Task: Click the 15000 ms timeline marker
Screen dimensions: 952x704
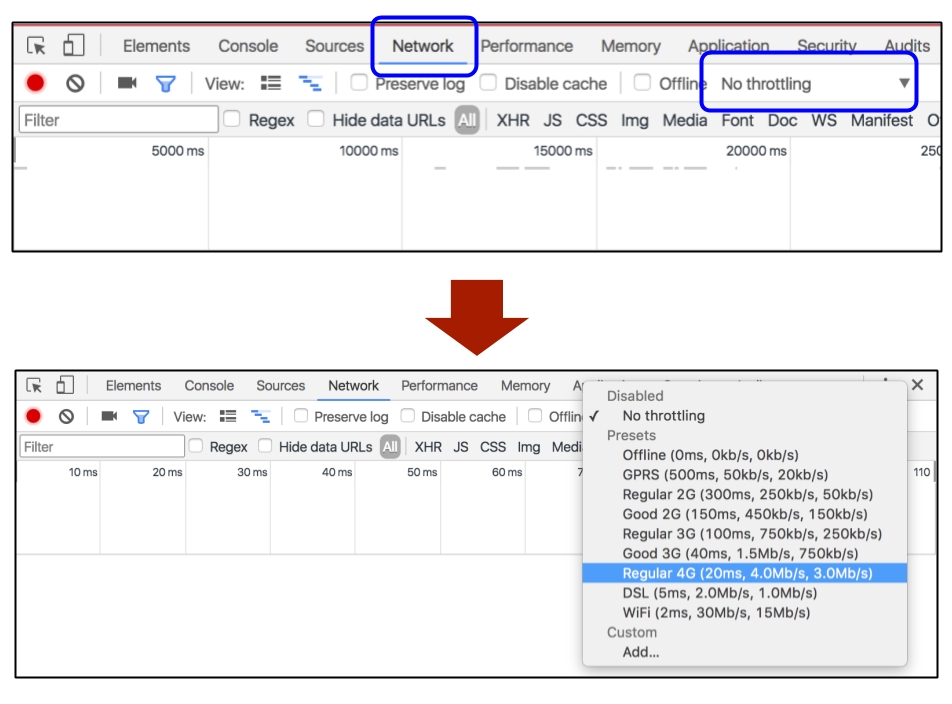Action: point(564,151)
